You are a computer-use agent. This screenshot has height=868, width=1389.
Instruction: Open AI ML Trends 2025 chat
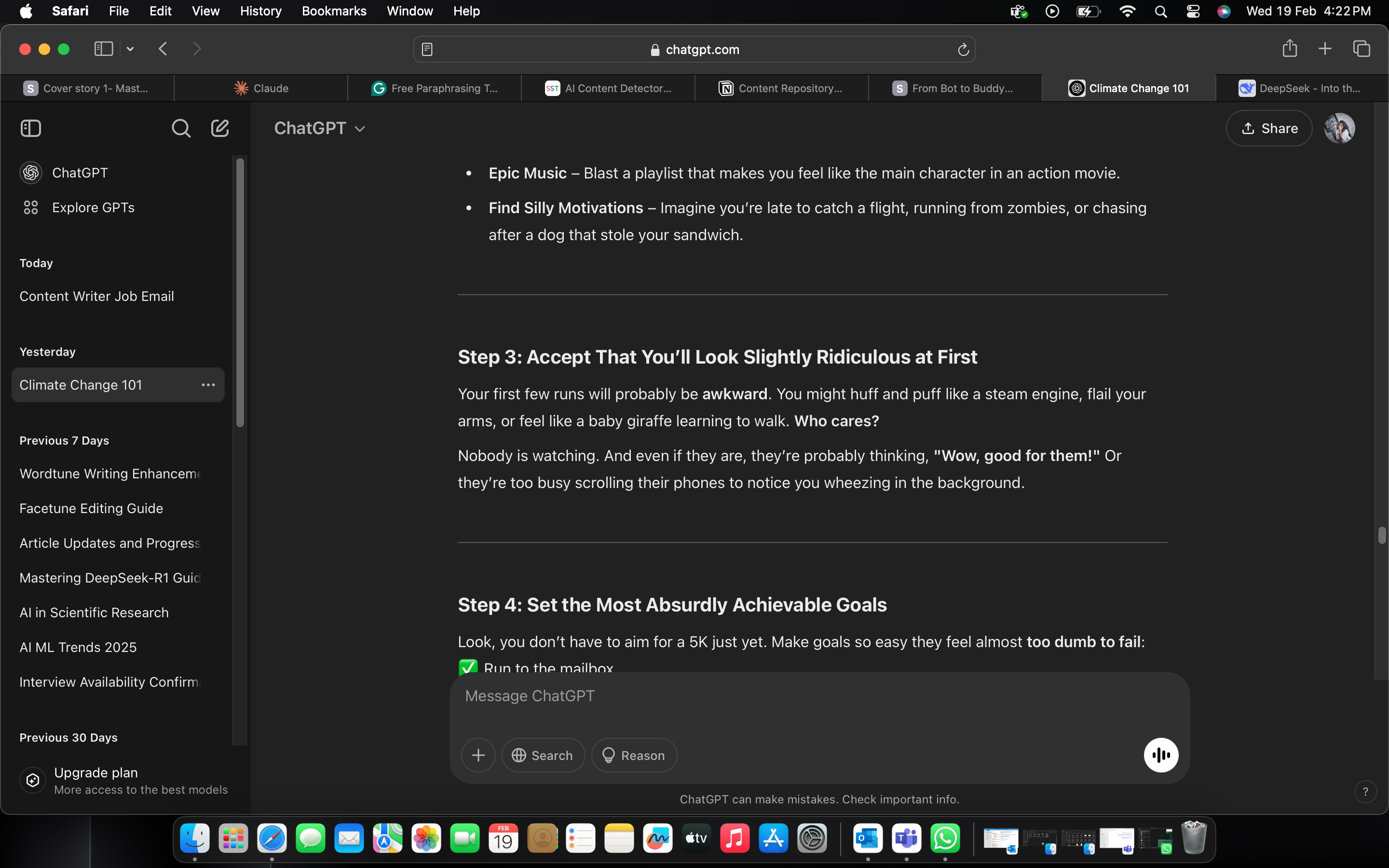[x=118, y=647]
